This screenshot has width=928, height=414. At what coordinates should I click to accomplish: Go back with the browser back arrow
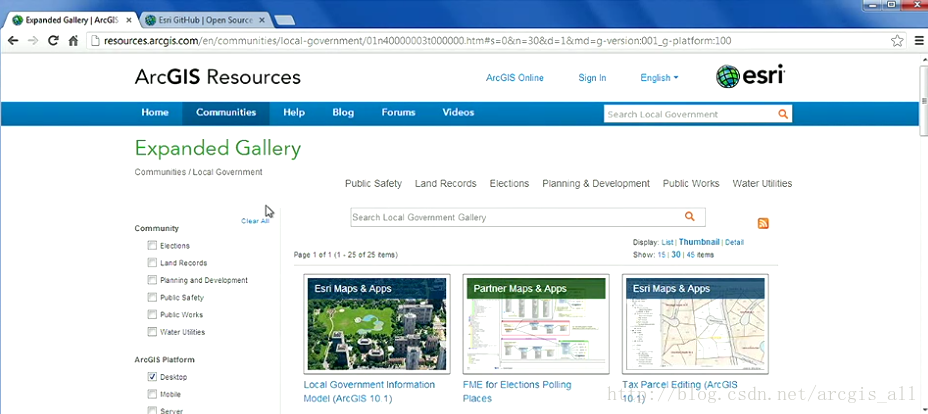point(13,41)
